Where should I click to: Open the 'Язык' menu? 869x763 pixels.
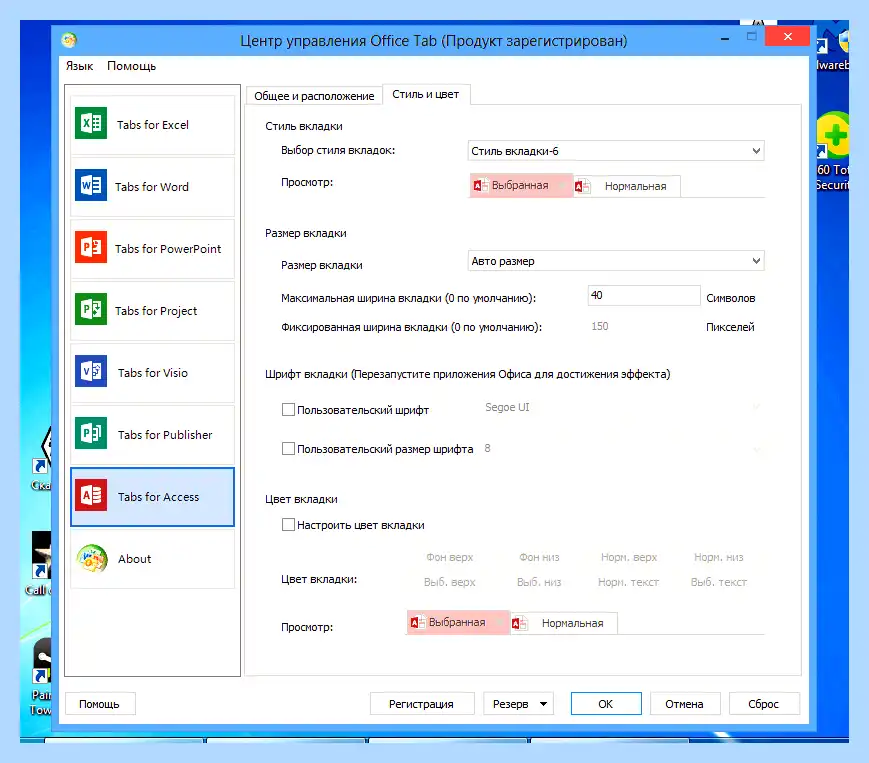[x=80, y=66]
